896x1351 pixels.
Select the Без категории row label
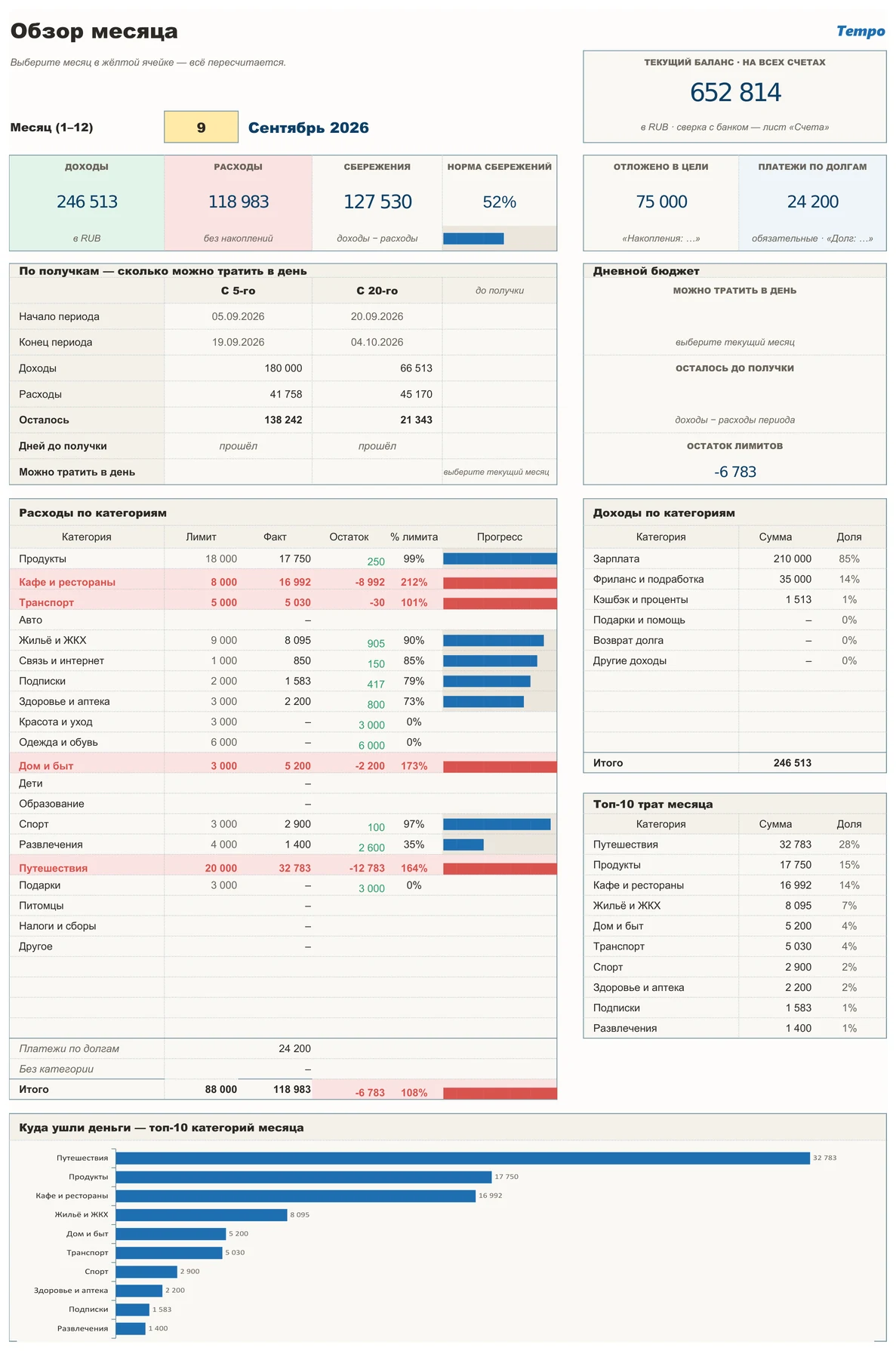tap(56, 1069)
